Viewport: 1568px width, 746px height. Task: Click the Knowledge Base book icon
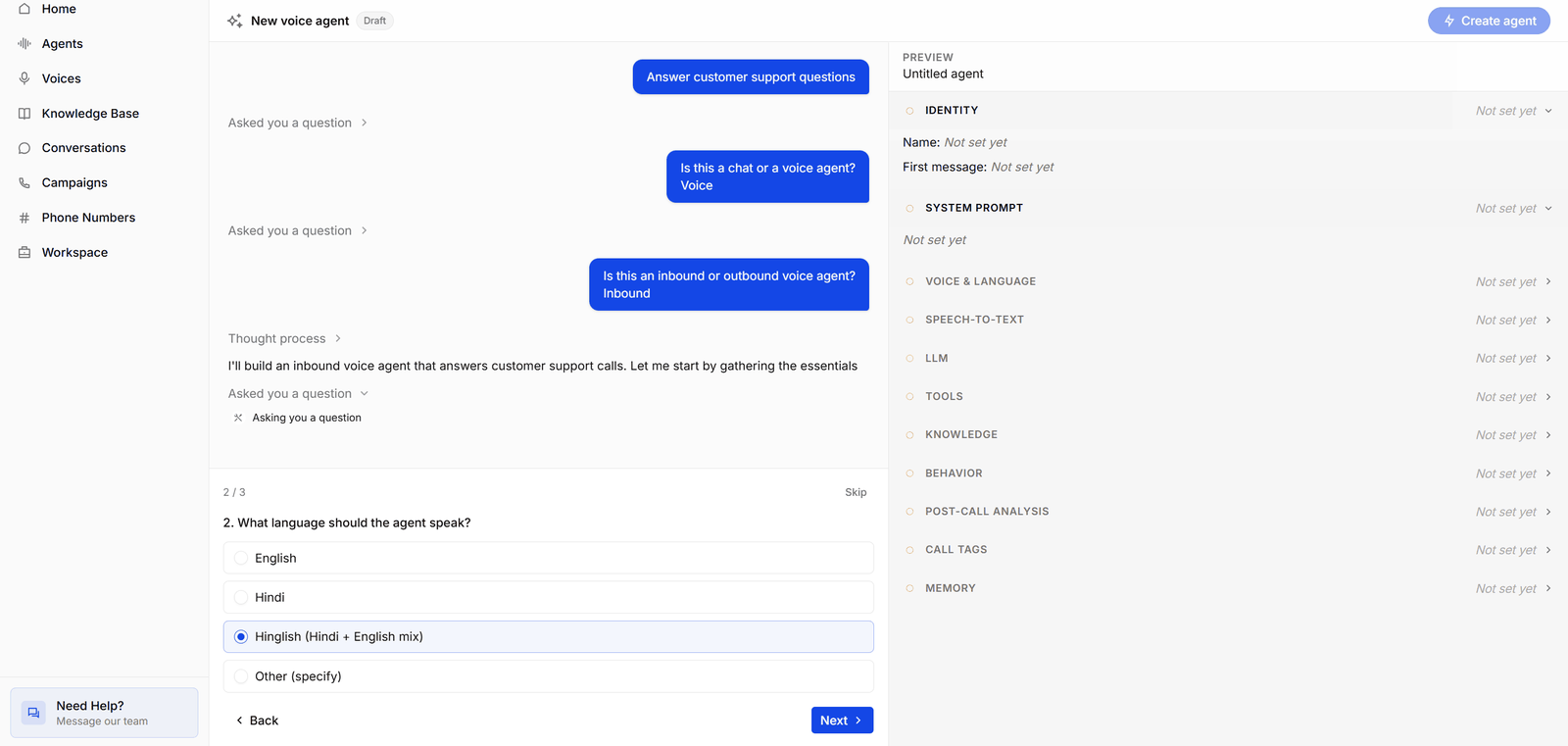click(x=24, y=114)
